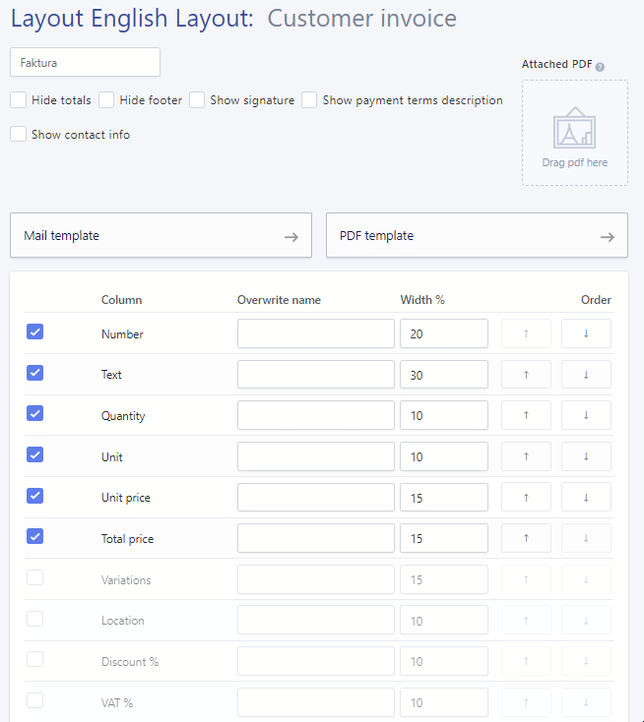
Task: Move Unit price column down
Action: (x=586, y=498)
